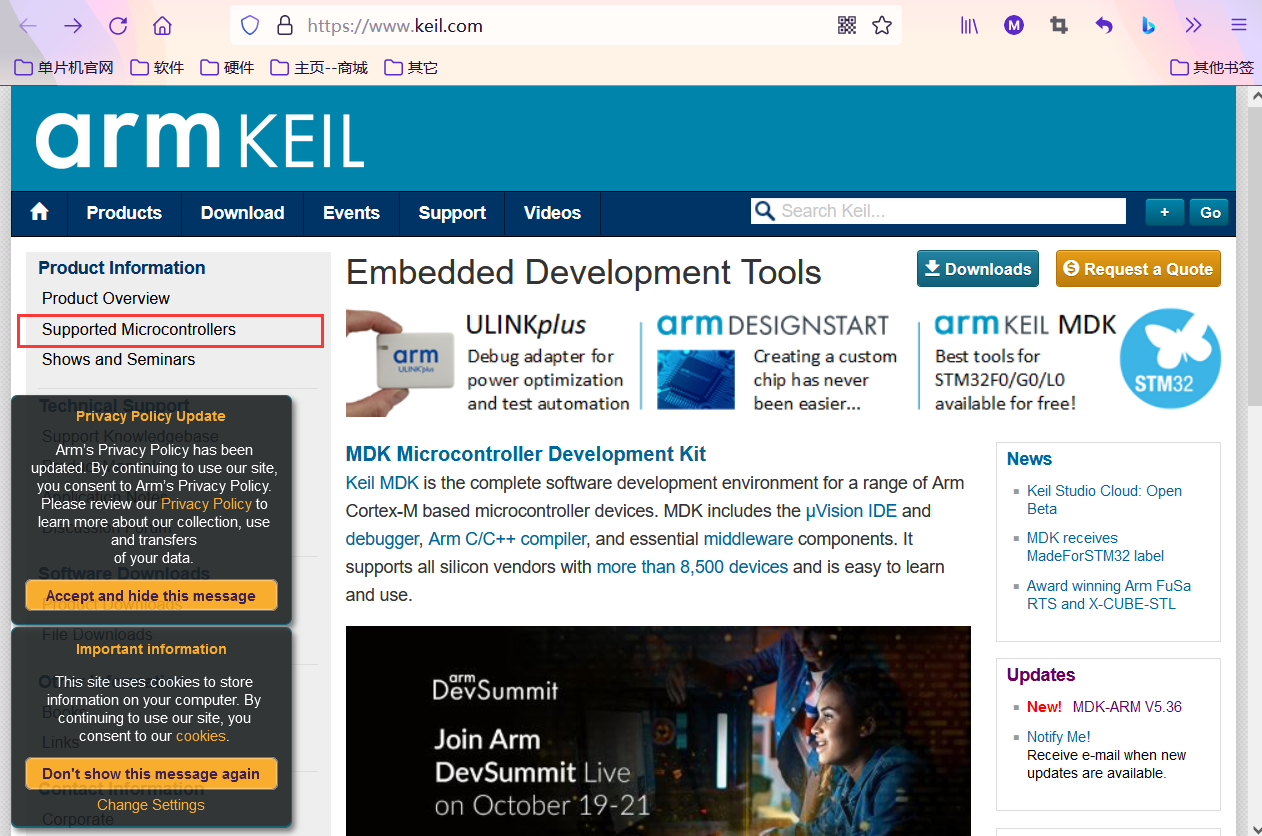Bookmark this page with the star icon

882,25
